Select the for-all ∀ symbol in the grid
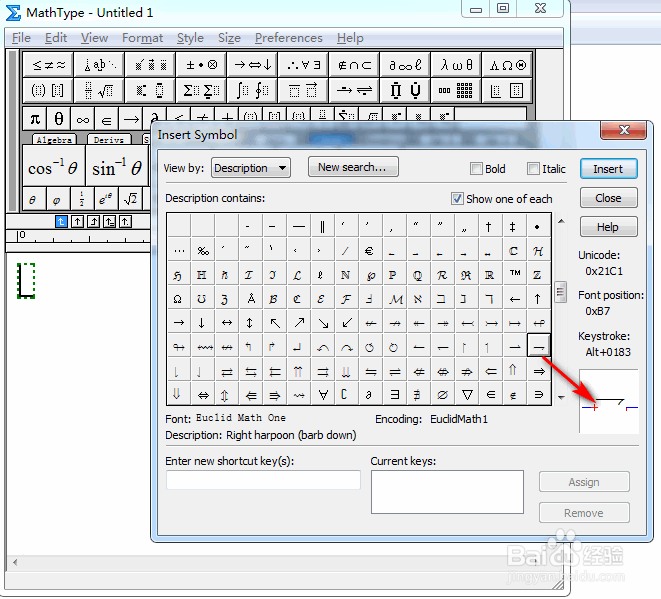Screen dimensions: 661x599 (x=323, y=394)
